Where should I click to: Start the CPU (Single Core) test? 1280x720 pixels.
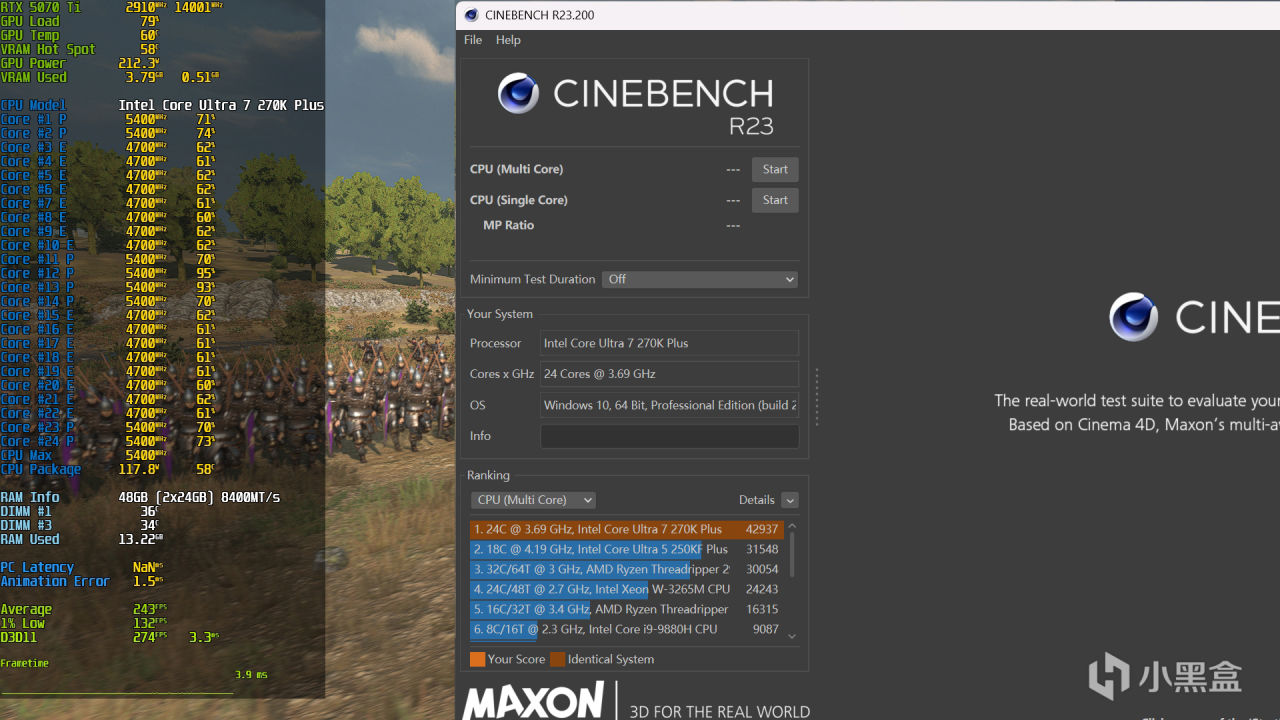pyautogui.click(x=775, y=200)
